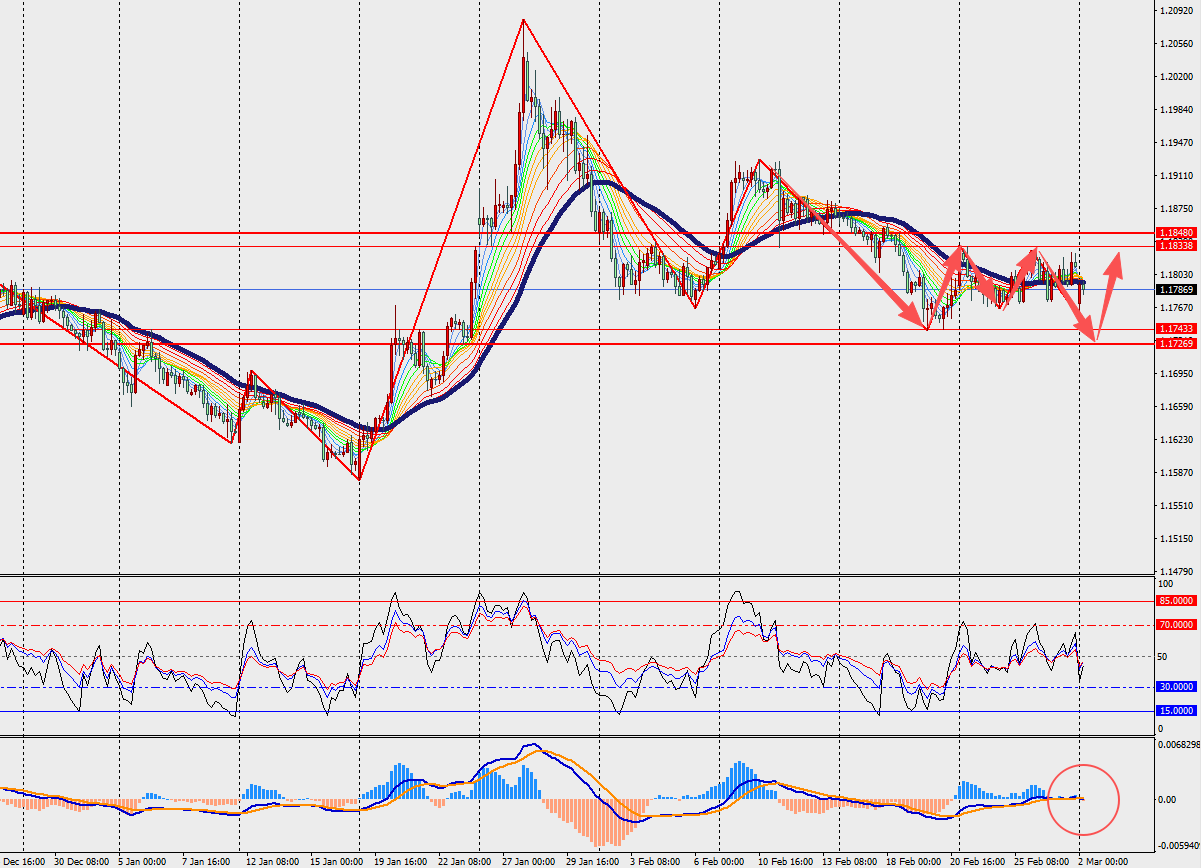Click the 1.18480 red price level label
Image resolution: width=1202 pixels, height=868 pixels.
pos(1175,232)
